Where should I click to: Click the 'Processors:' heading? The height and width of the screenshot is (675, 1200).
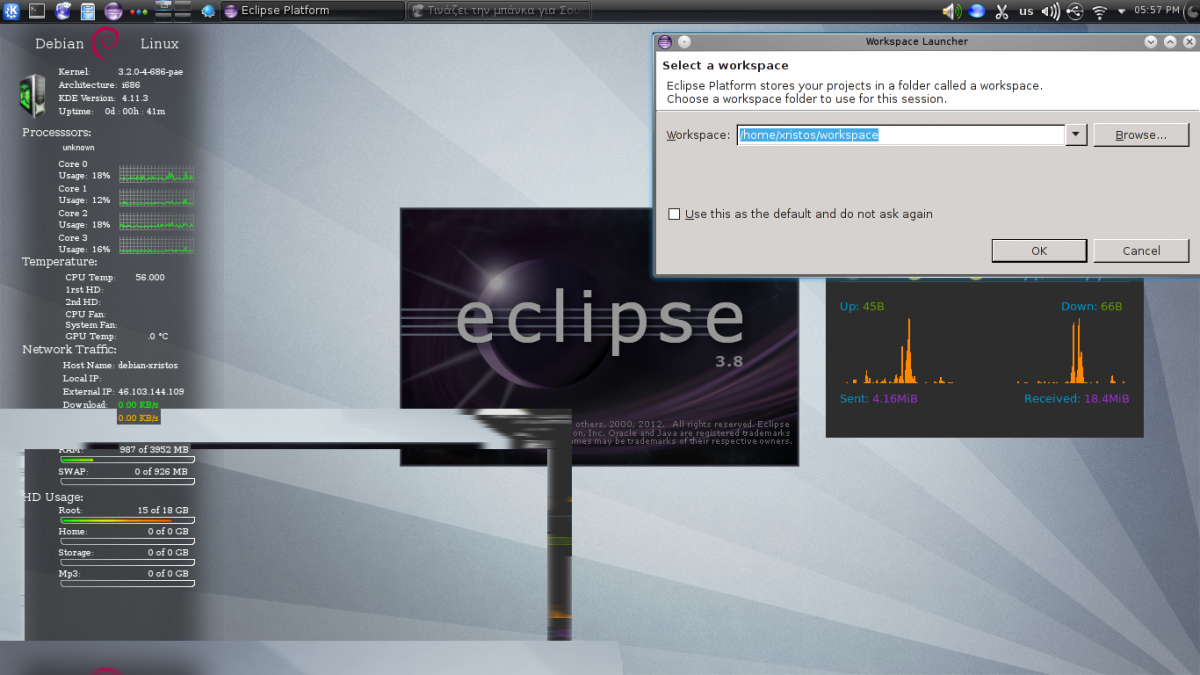point(57,132)
